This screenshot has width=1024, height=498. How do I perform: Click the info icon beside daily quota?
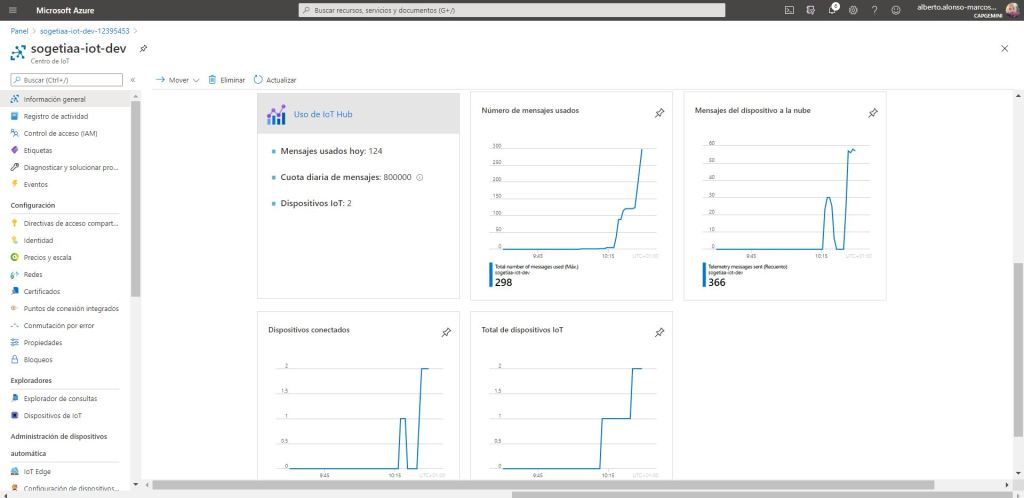[420, 177]
